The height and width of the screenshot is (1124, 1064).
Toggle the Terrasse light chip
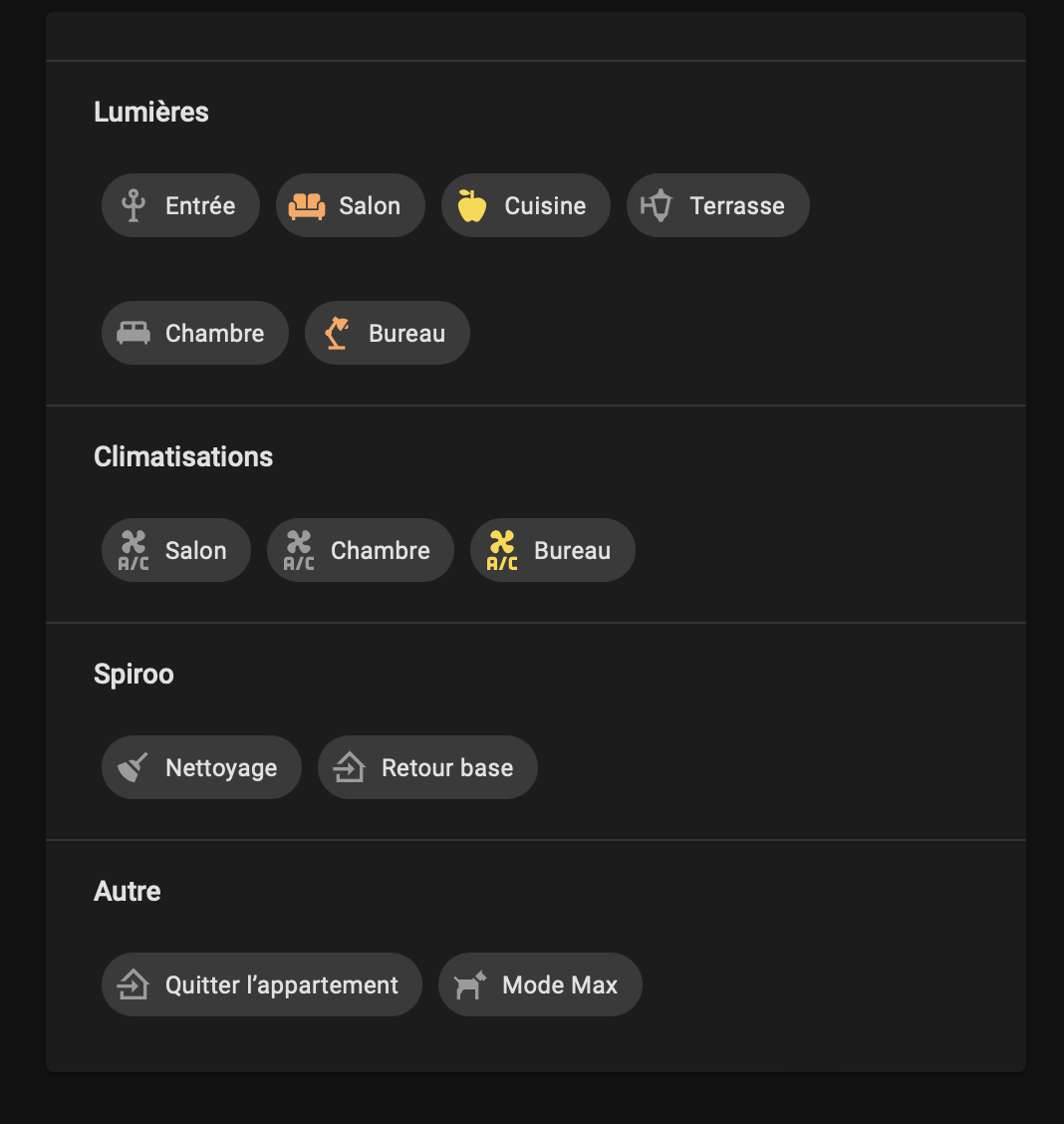(718, 205)
